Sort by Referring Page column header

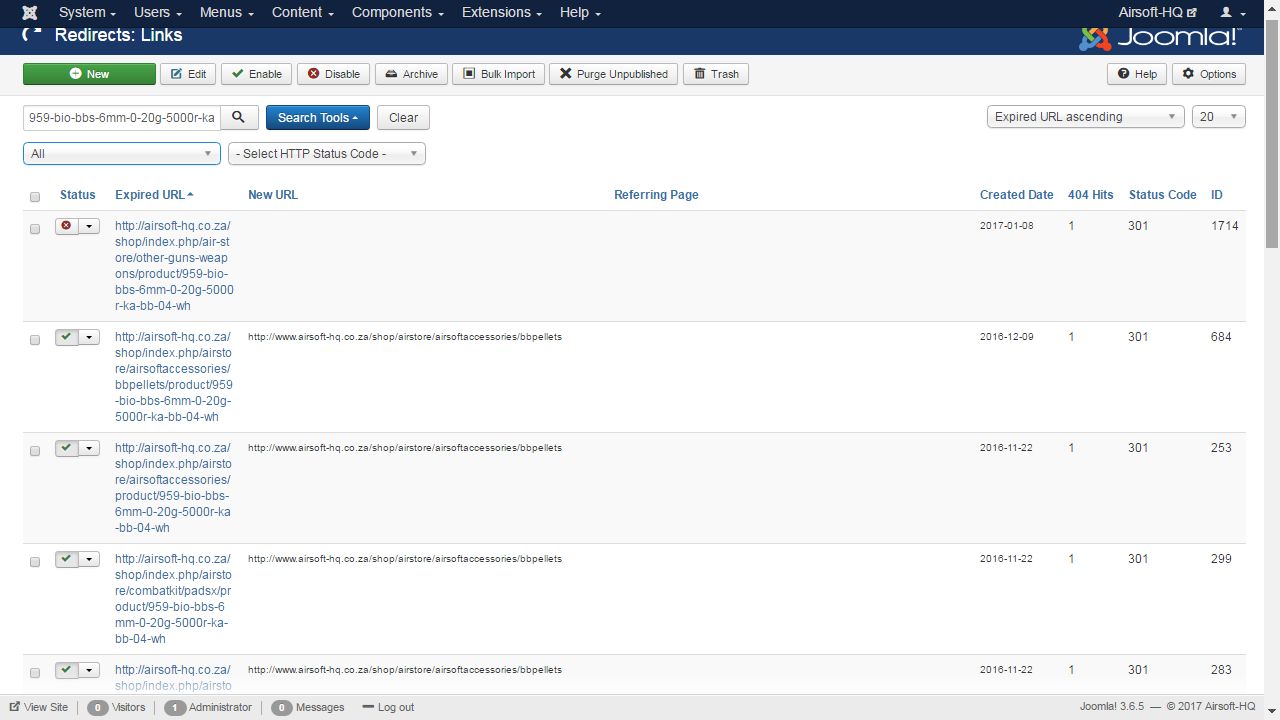tap(656, 195)
